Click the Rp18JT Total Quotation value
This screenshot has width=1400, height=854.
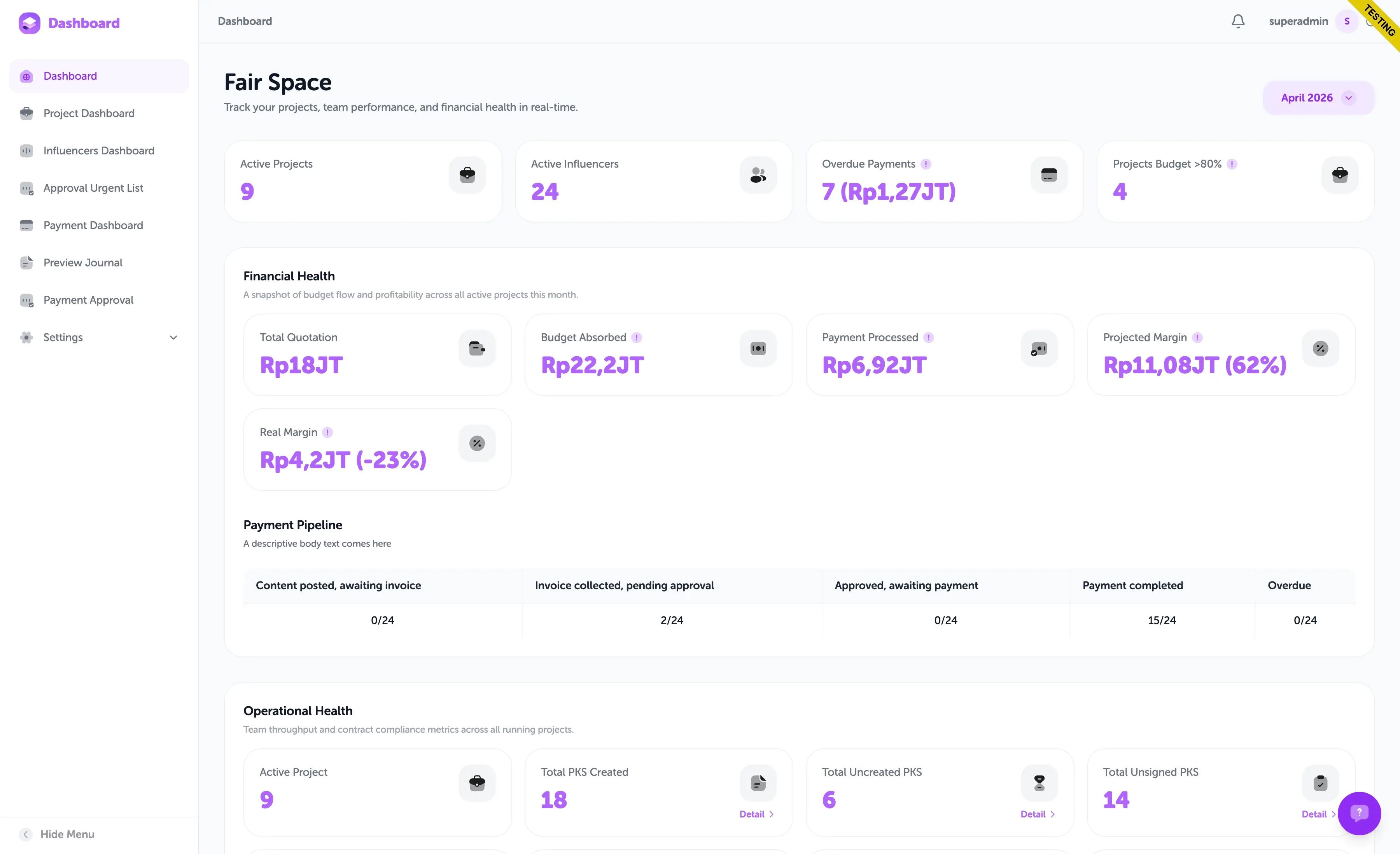tap(301, 365)
